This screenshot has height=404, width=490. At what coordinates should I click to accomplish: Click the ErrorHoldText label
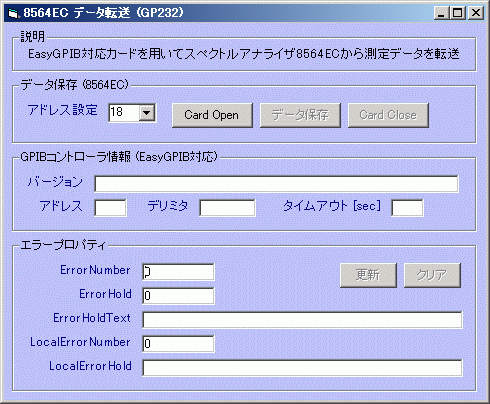(92, 318)
